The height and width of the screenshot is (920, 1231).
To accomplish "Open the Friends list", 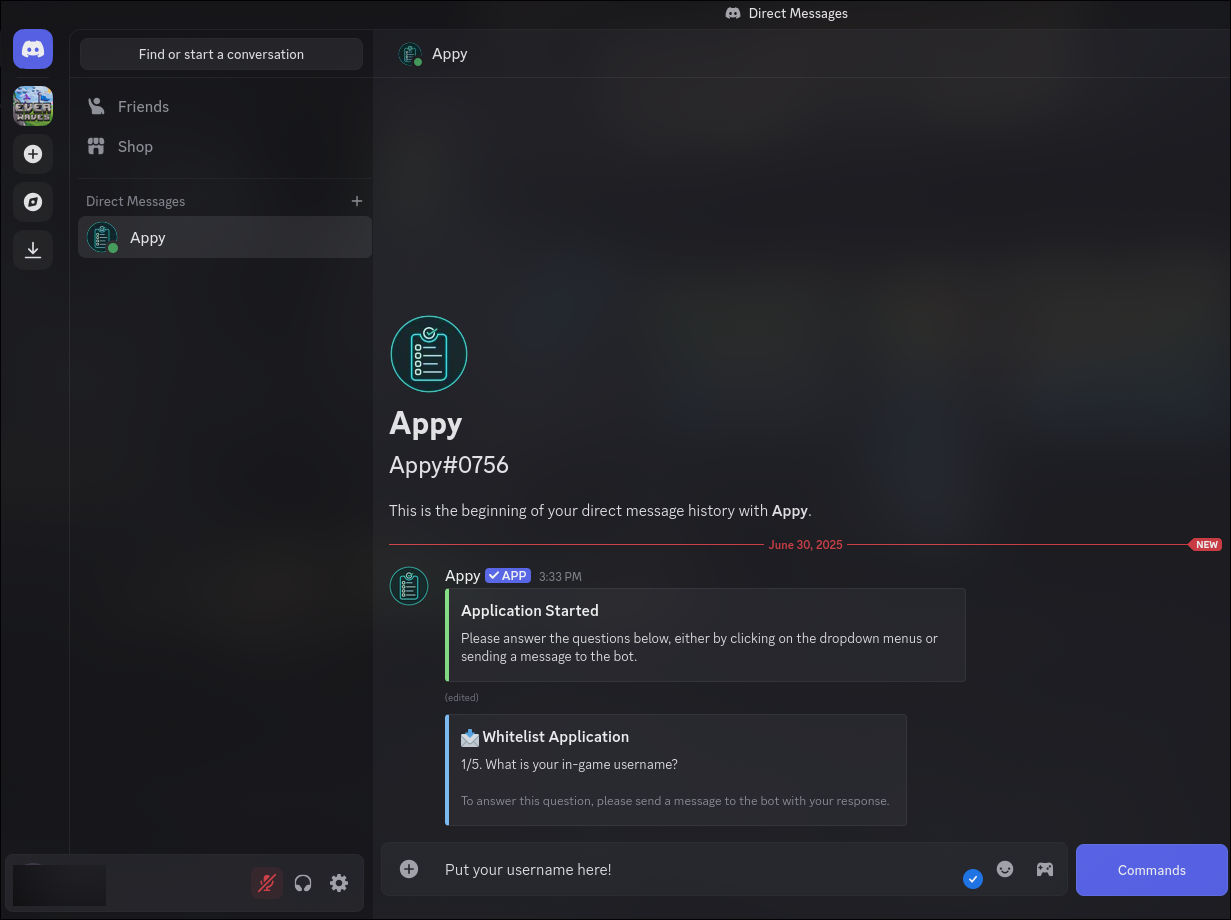I will coord(225,107).
